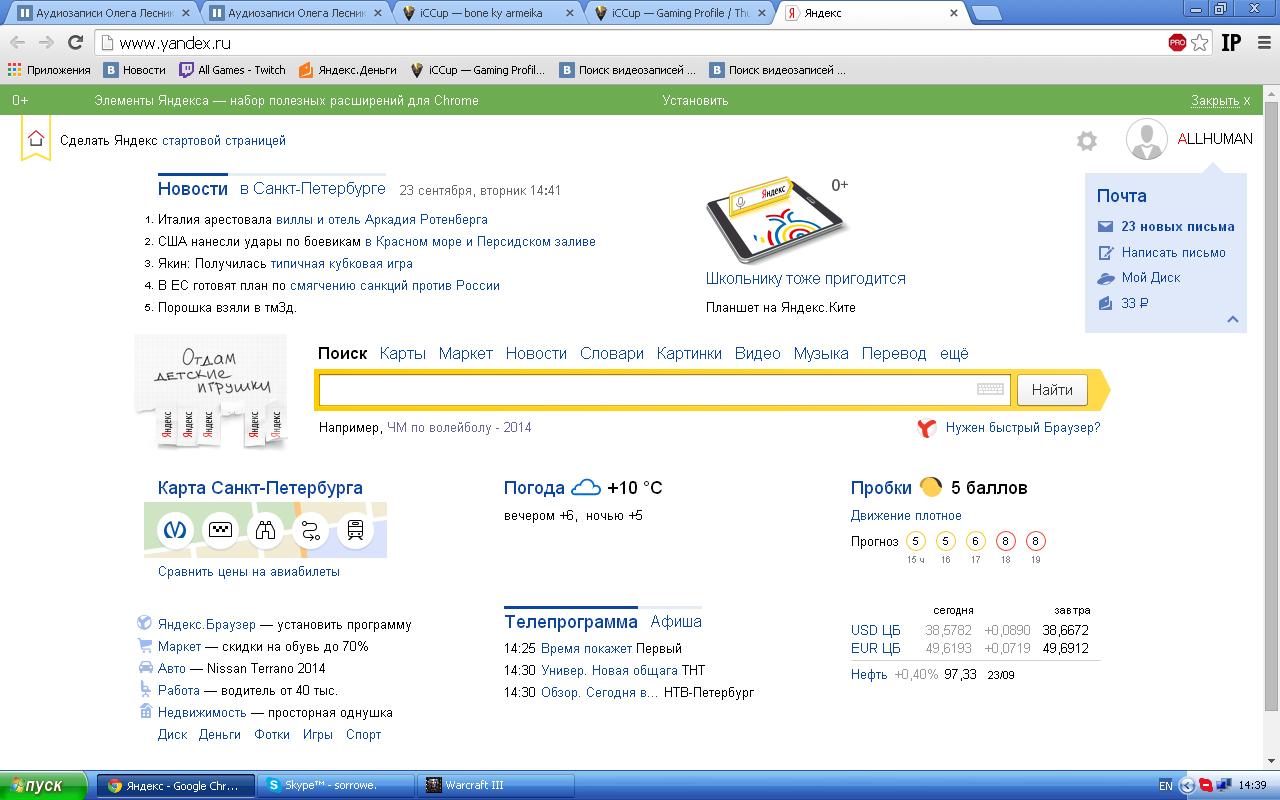
Task: Click the wallet balance icon
Action: pyautogui.click(x=1105, y=303)
